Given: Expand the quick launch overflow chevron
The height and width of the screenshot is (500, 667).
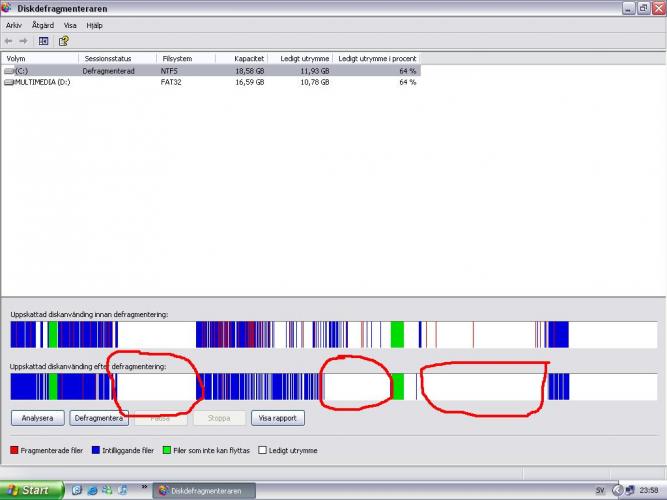Looking at the screenshot, I should click(x=146, y=490).
